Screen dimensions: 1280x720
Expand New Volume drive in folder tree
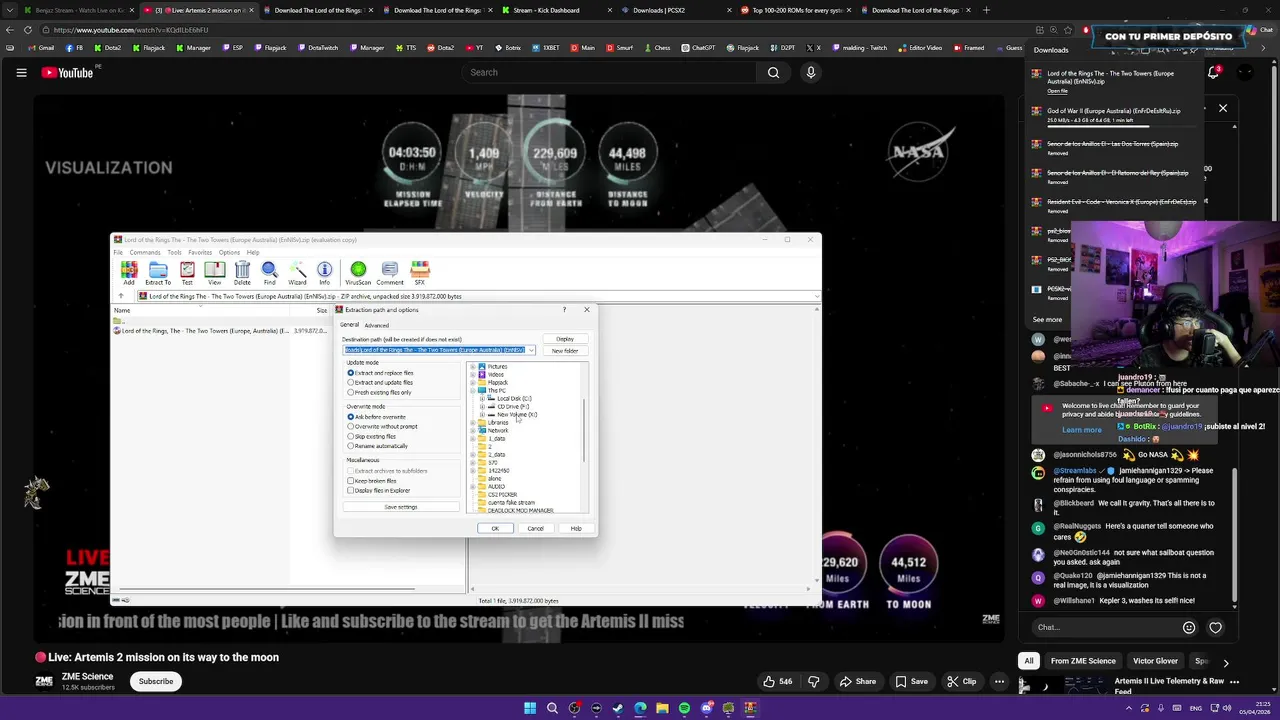coord(482,415)
